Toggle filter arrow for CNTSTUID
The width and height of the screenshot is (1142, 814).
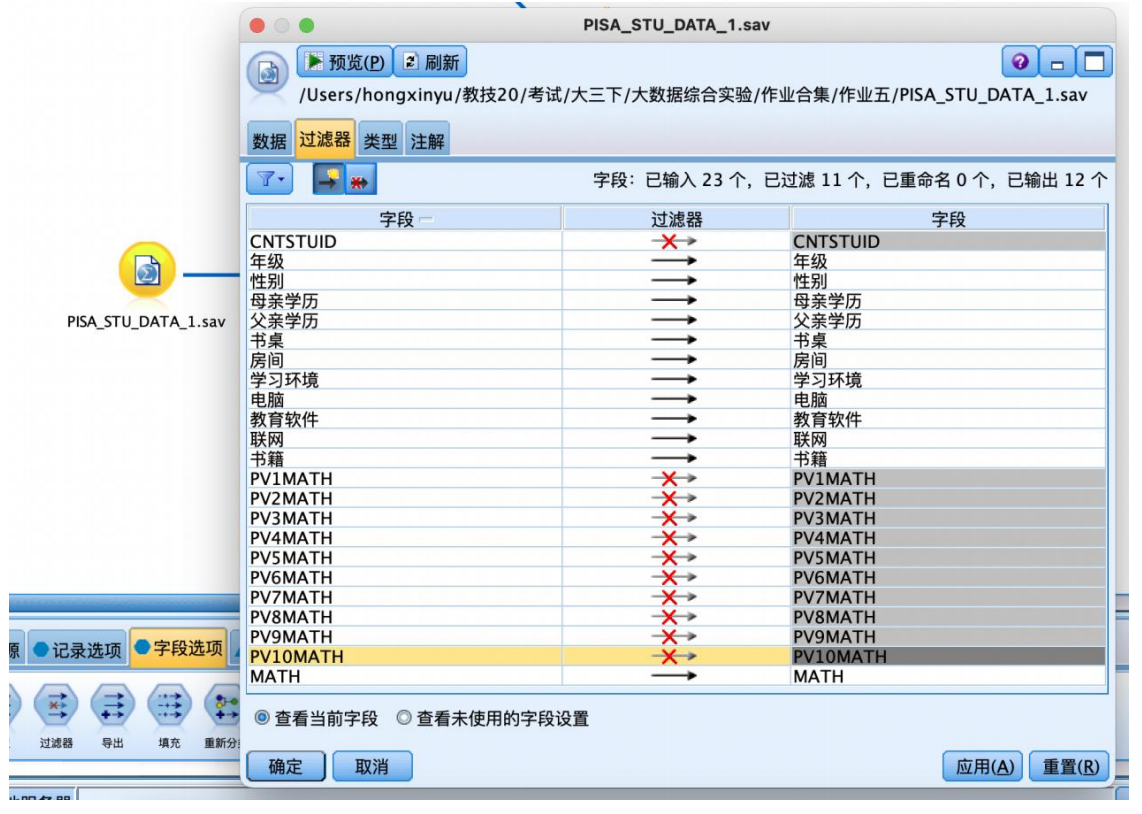tap(674, 241)
